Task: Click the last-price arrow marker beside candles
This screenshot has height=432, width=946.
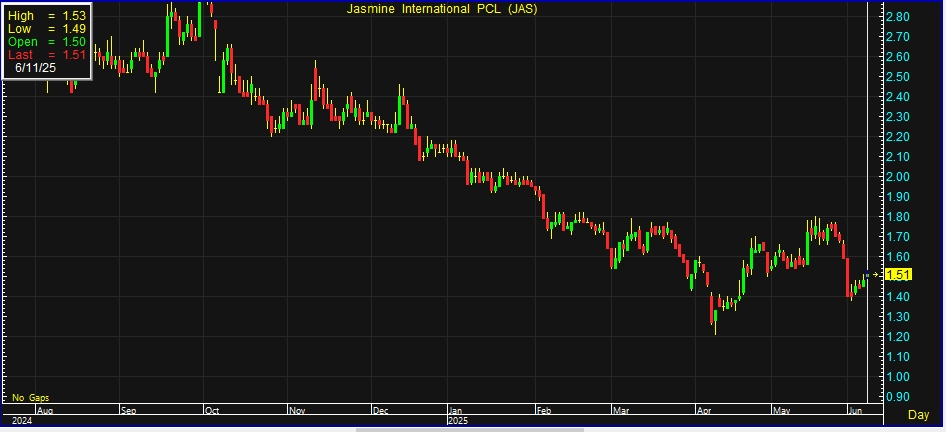Action: click(x=876, y=275)
